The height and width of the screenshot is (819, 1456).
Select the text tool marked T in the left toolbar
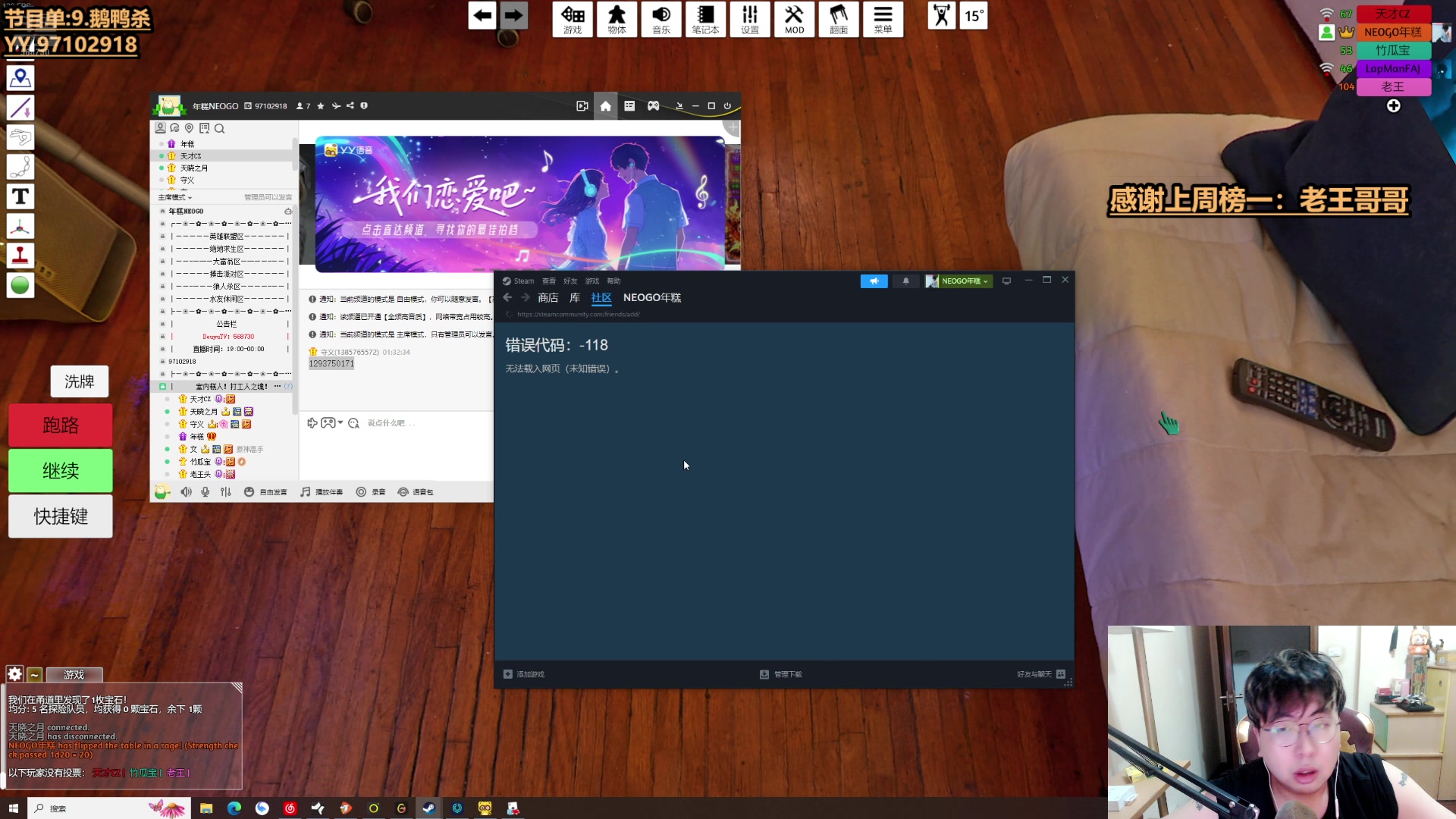click(20, 196)
